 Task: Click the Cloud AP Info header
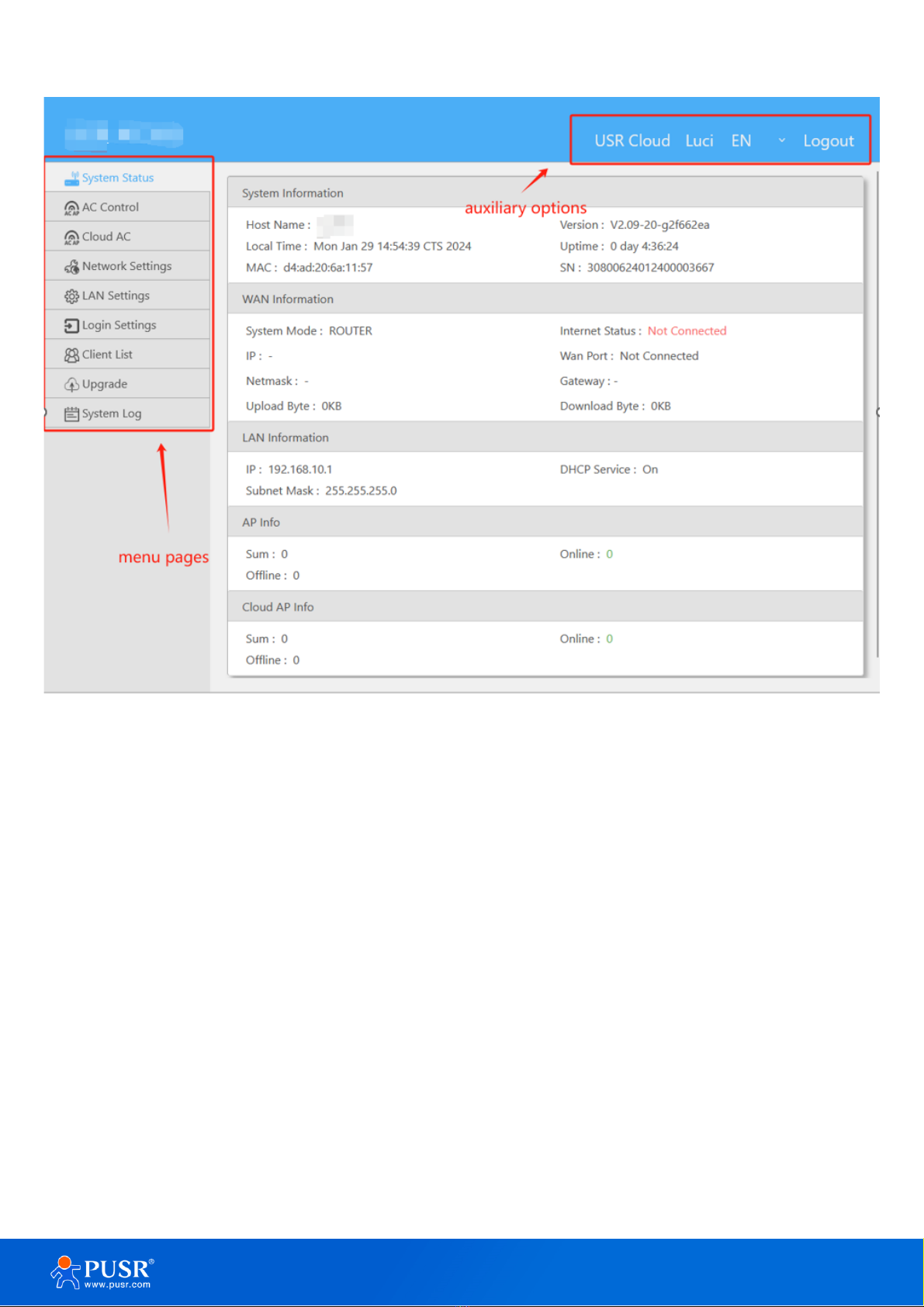(278, 607)
